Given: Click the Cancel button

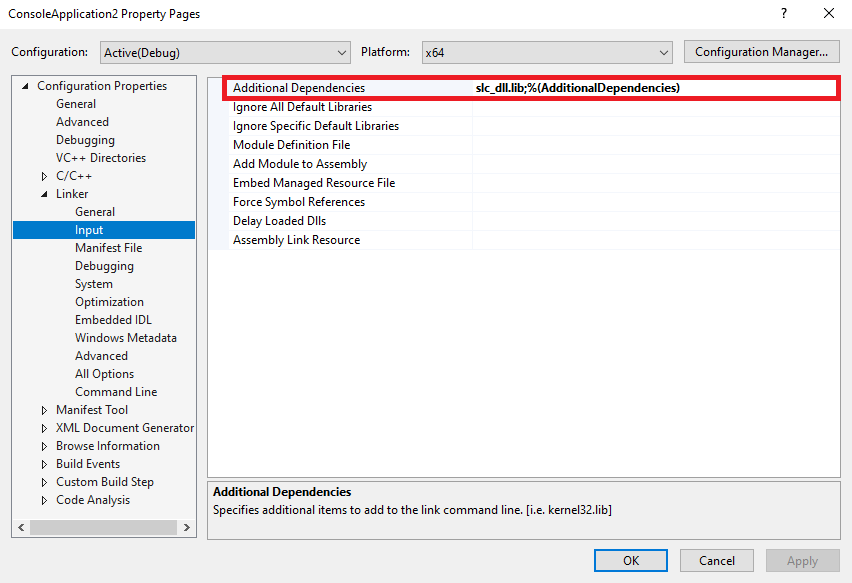Looking at the screenshot, I should [x=716, y=561].
